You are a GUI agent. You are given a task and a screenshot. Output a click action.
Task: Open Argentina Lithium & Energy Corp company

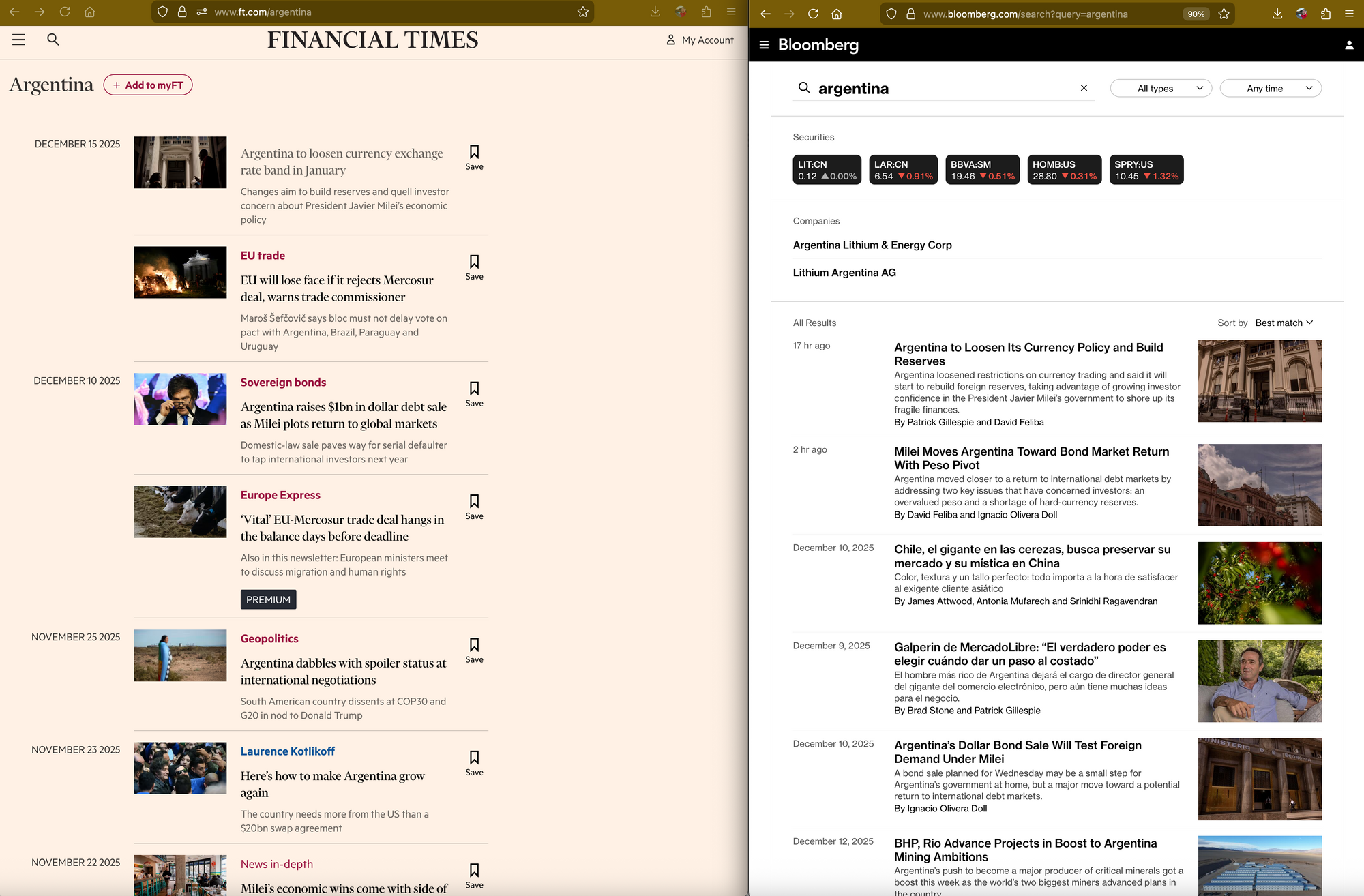tap(872, 245)
